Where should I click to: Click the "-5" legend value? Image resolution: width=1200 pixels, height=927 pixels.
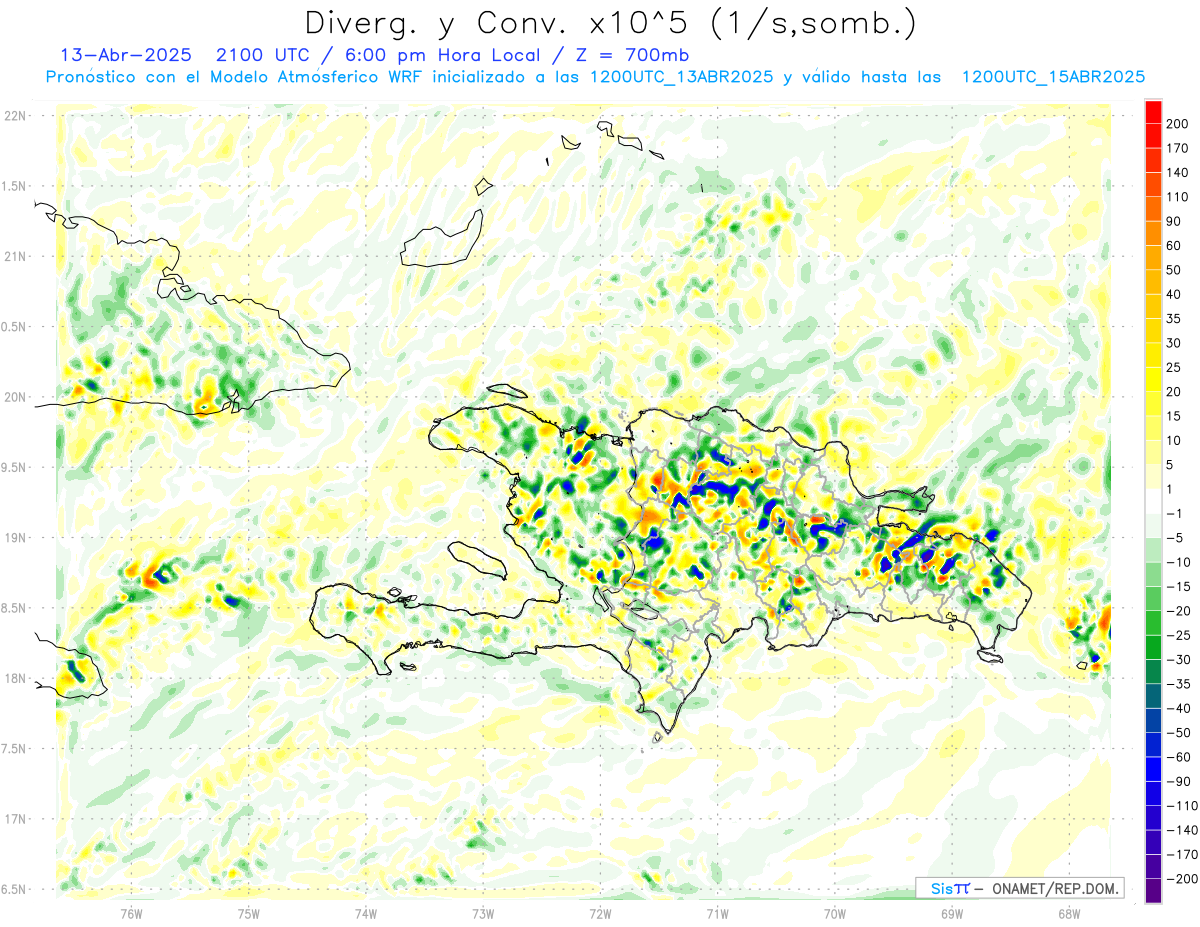(x=1173, y=538)
